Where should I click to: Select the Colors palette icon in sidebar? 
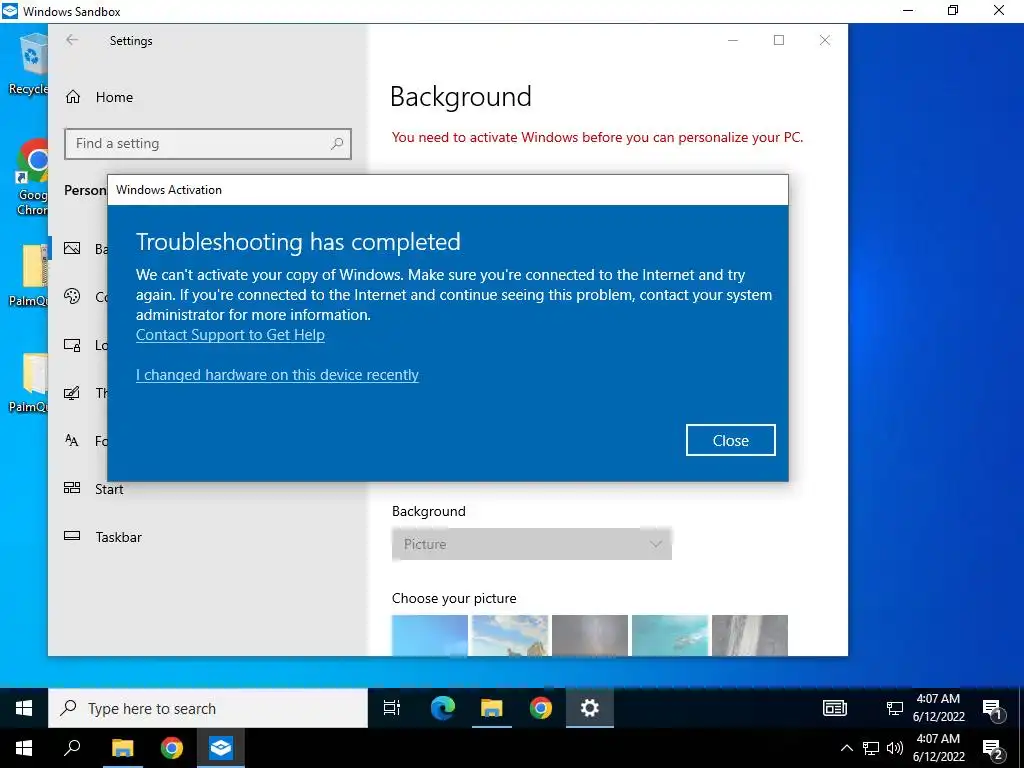coord(72,296)
